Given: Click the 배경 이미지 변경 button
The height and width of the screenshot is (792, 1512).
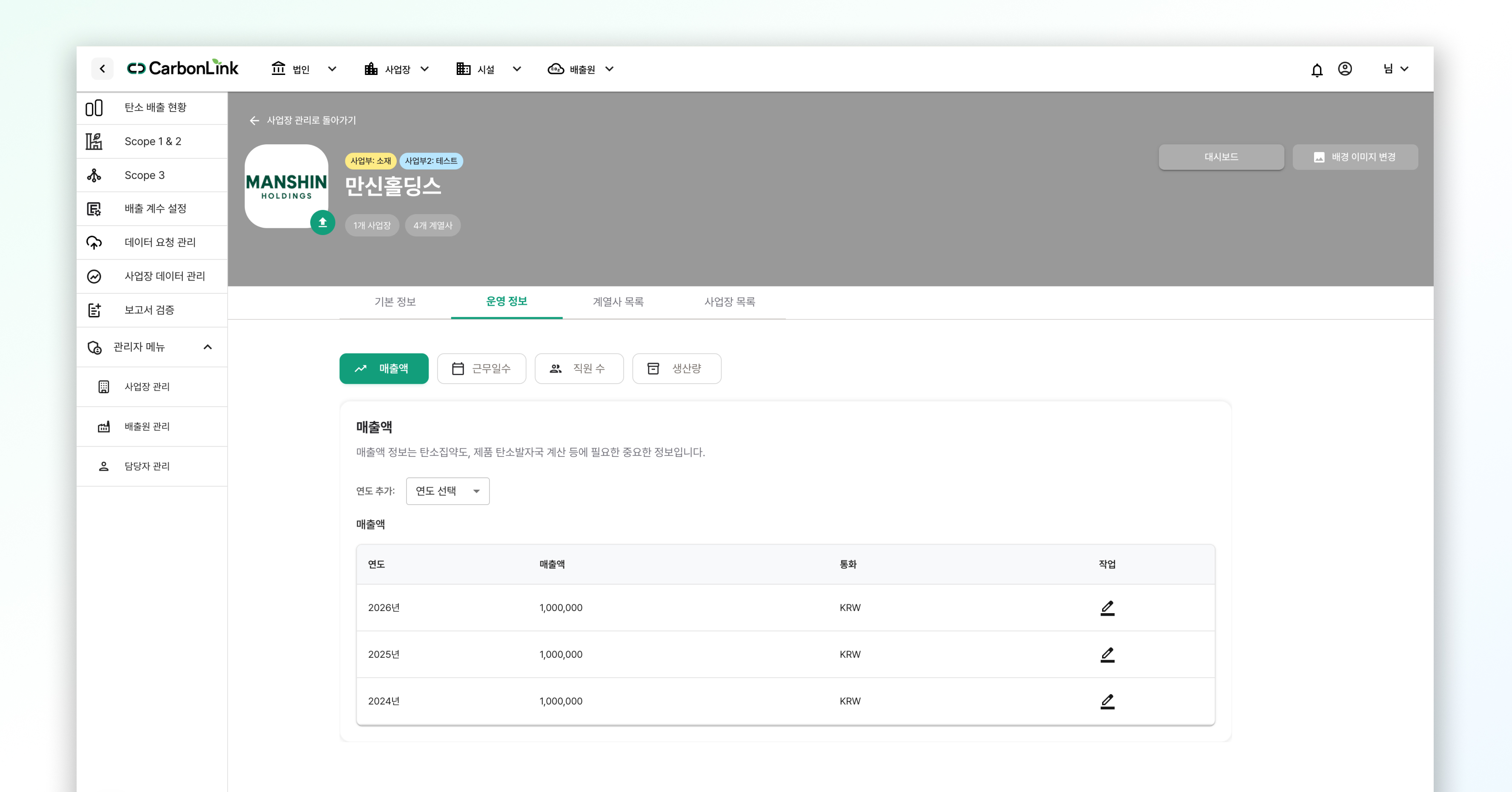Looking at the screenshot, I should [1355, 158].
